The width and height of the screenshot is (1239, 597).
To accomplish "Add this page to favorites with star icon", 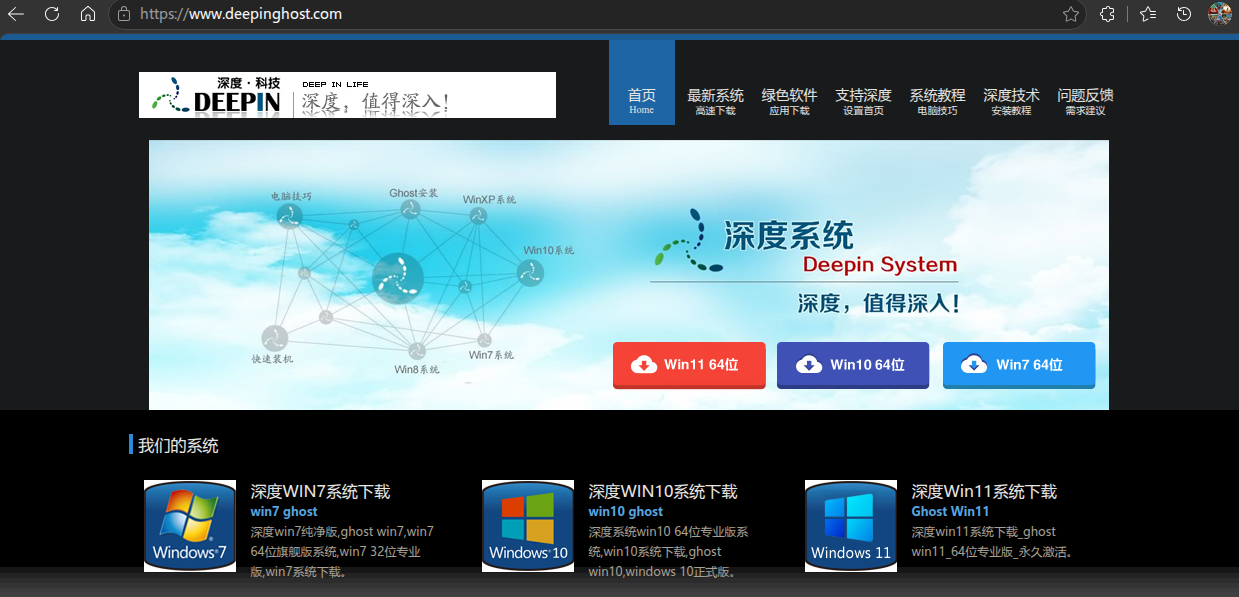I will click(1071, 14).
